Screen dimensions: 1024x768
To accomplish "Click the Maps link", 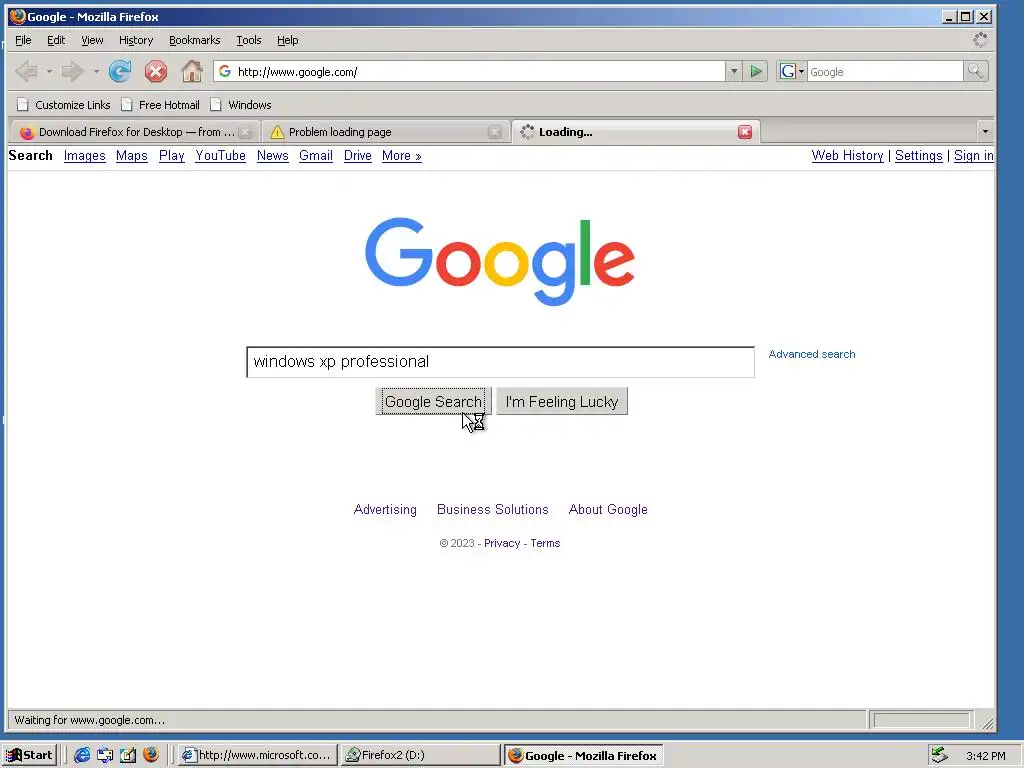I will click(131, 155).
